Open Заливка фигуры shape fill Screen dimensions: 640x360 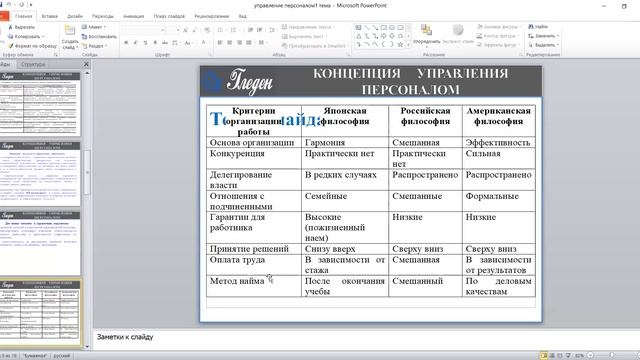point(499,27)
